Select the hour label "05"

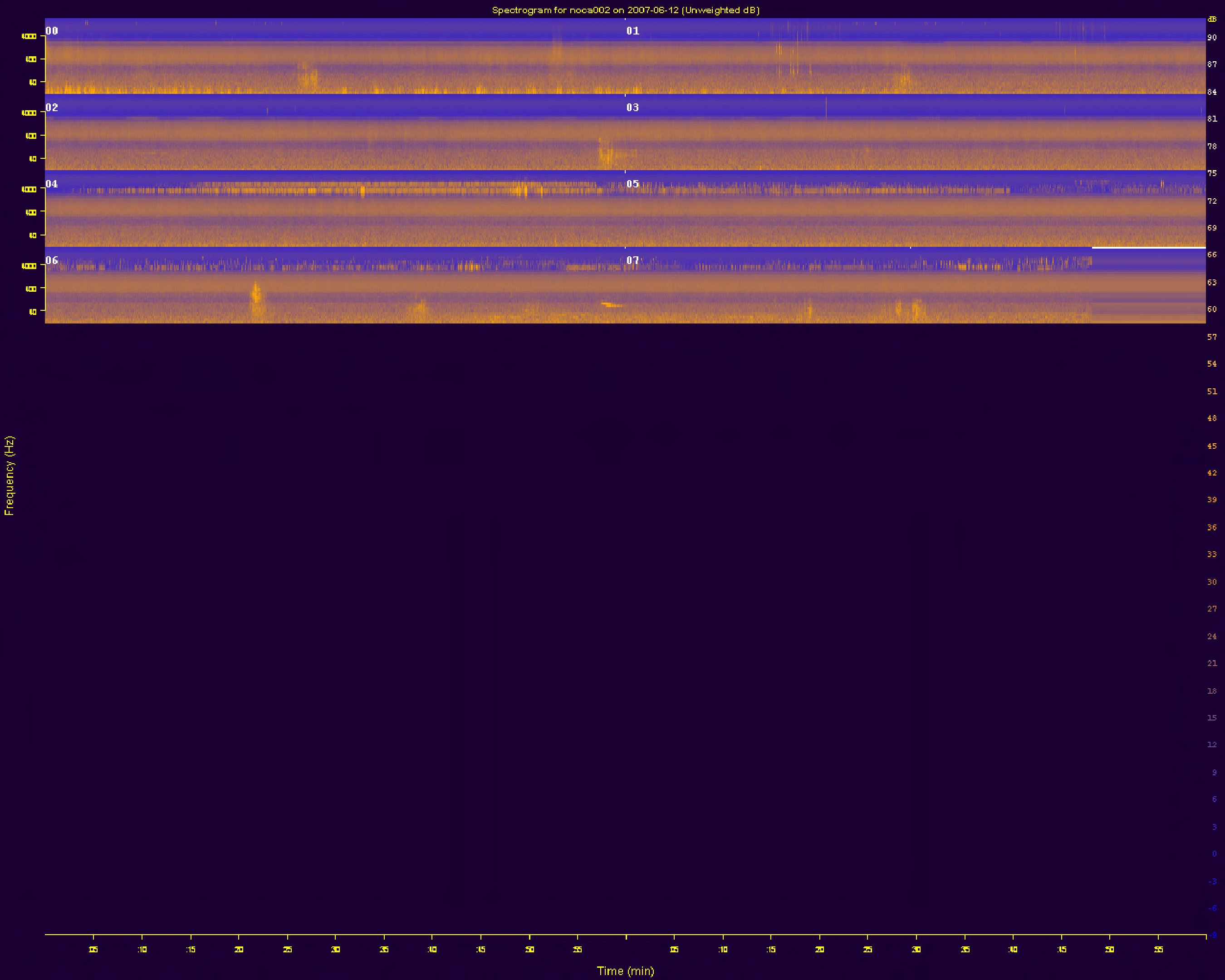(x=633, y=183)
